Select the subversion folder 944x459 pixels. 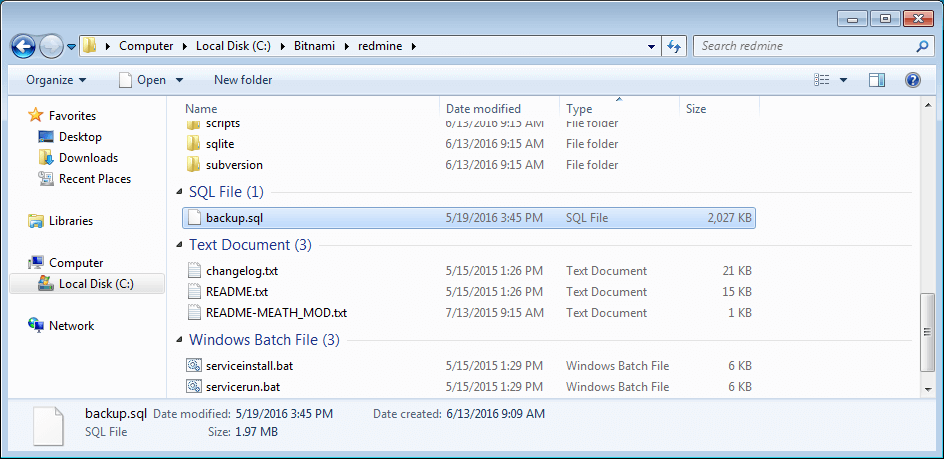[x=234, y=165]
